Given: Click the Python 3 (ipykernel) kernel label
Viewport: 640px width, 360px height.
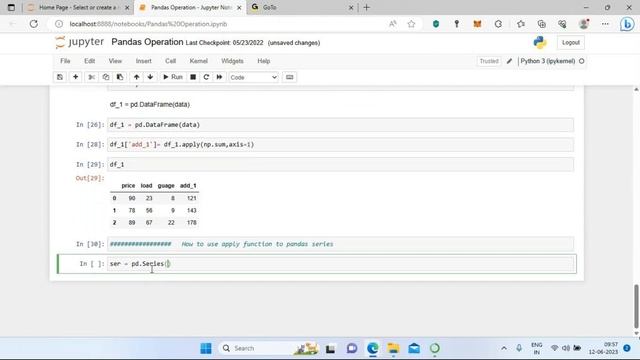Looking at the screenshot, I should (547, 61).
